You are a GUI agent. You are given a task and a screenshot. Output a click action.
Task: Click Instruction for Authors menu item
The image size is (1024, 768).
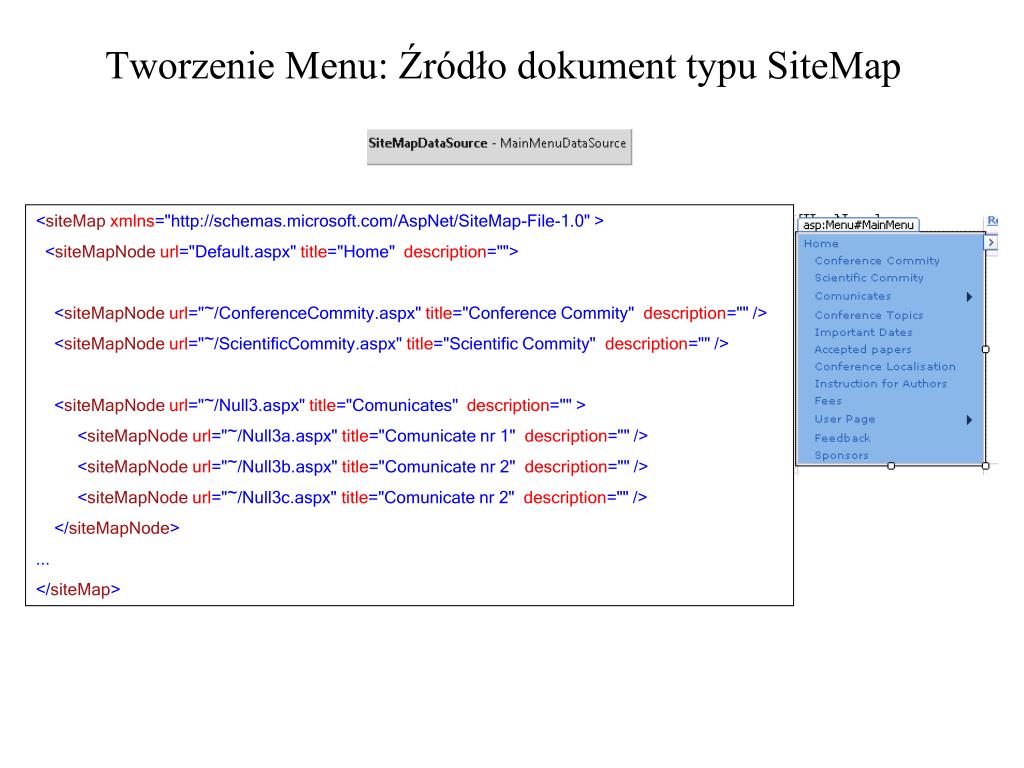(x=881, y=383)
